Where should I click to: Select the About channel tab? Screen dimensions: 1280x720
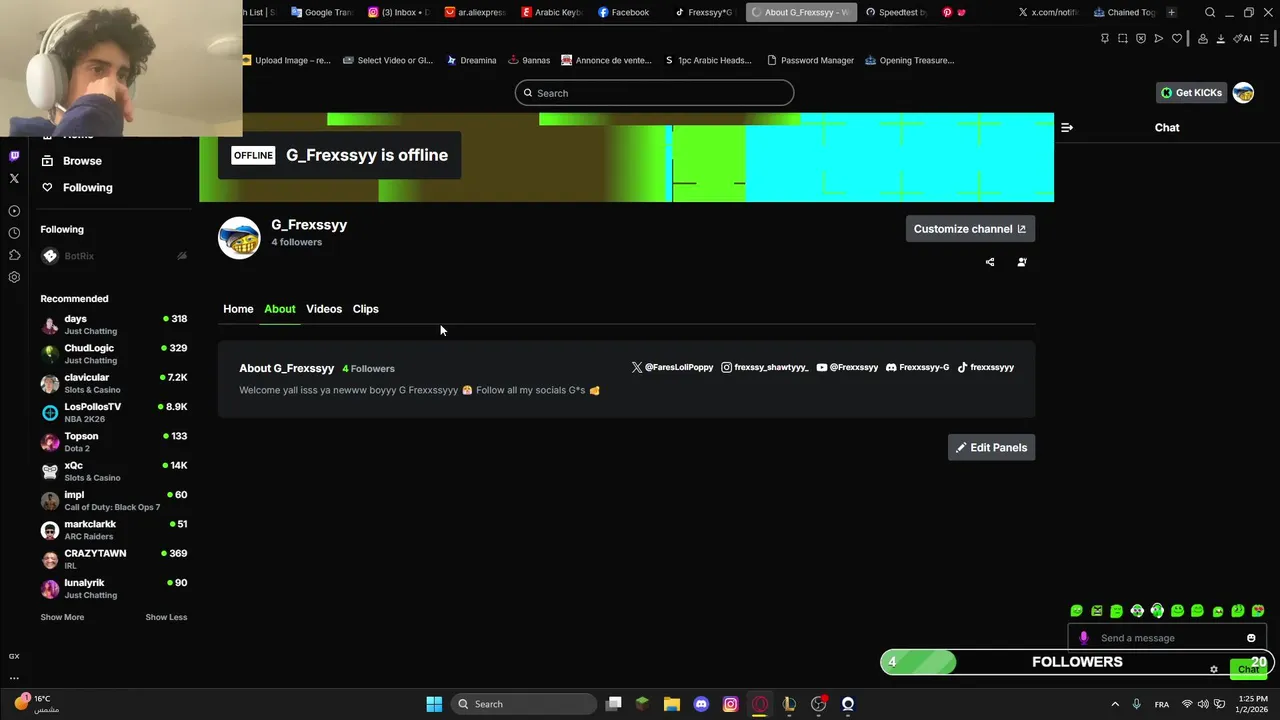[280, 309]
